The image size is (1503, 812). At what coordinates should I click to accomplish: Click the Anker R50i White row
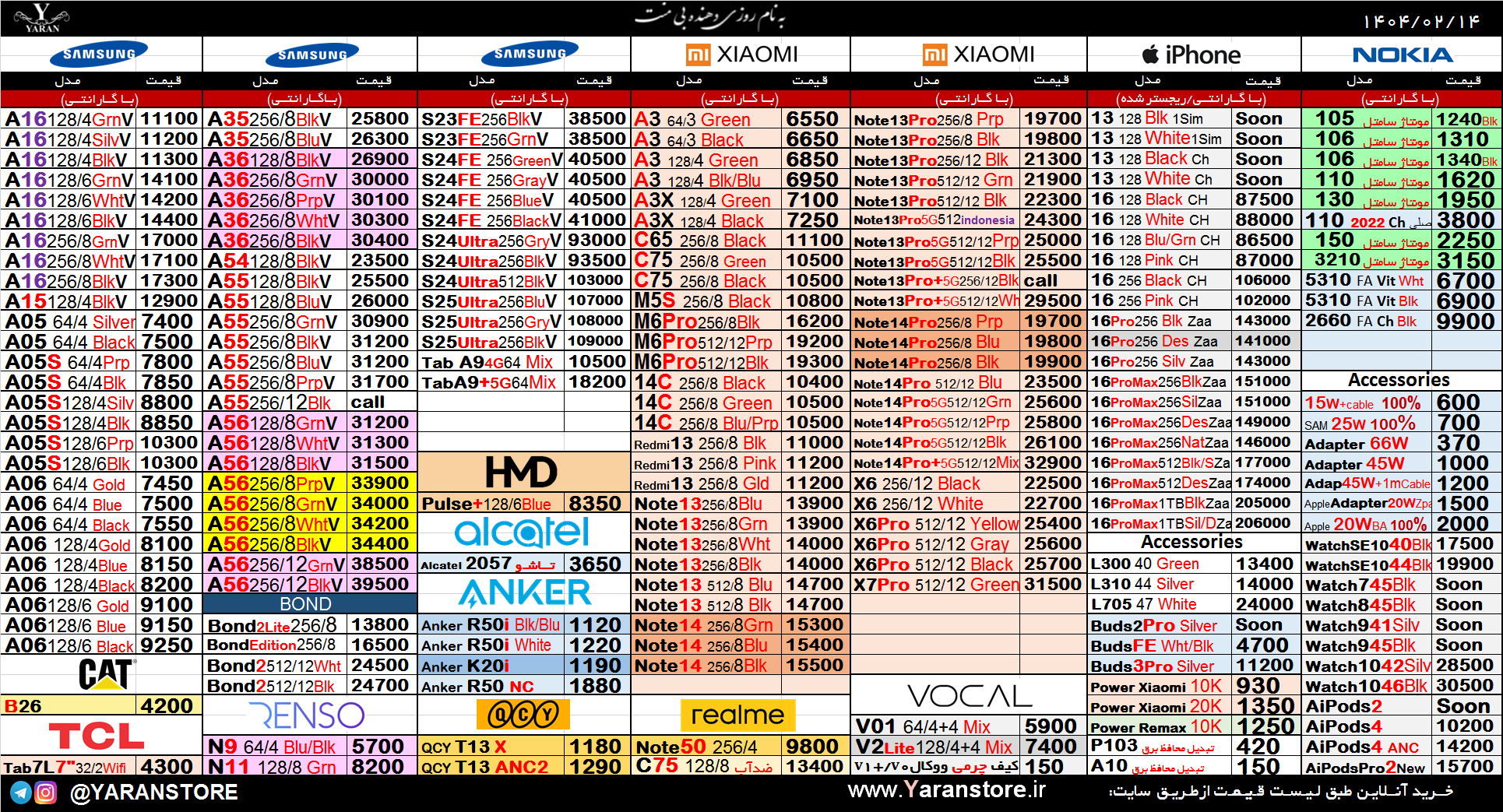pos(524,645)
